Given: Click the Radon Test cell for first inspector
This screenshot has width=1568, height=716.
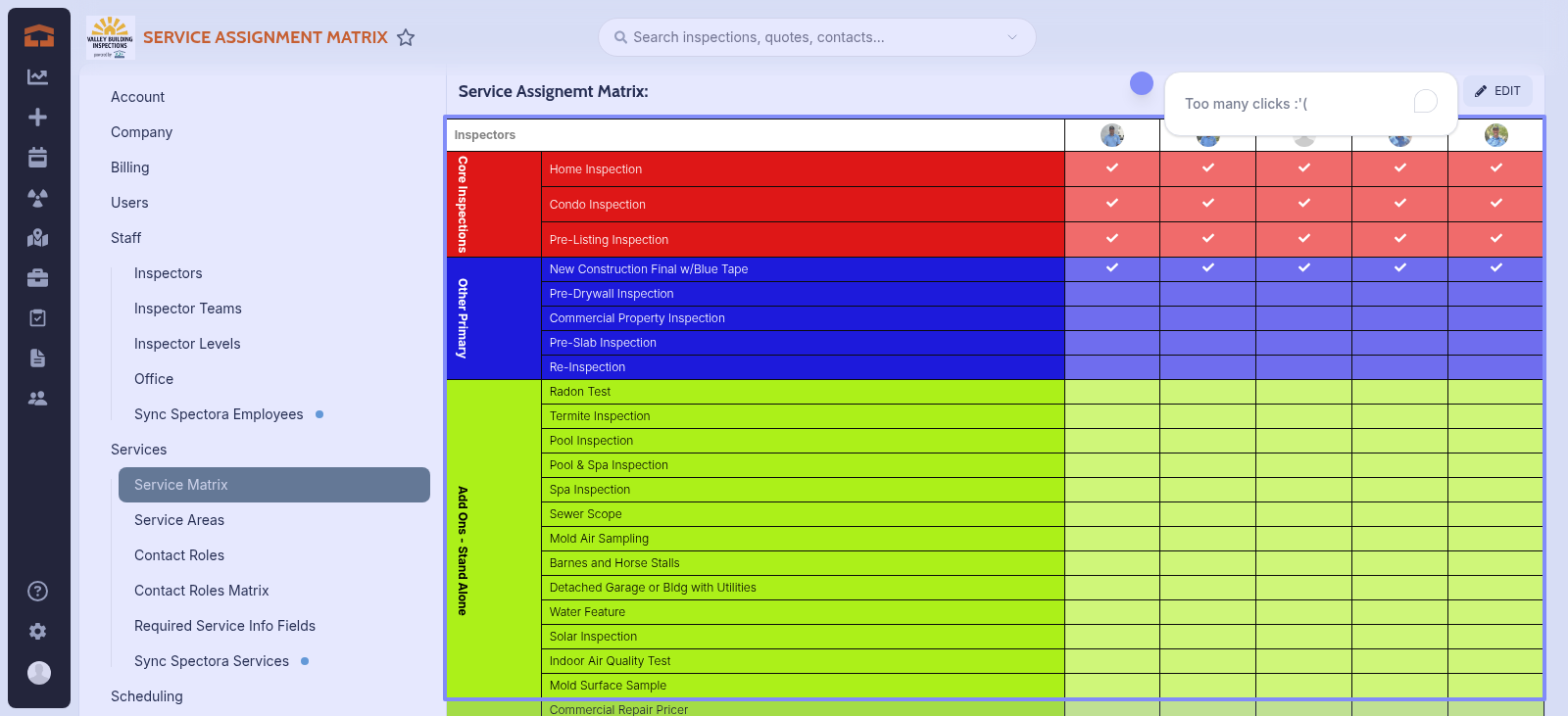Looking at the screenshot, I should coord(1112,392).
